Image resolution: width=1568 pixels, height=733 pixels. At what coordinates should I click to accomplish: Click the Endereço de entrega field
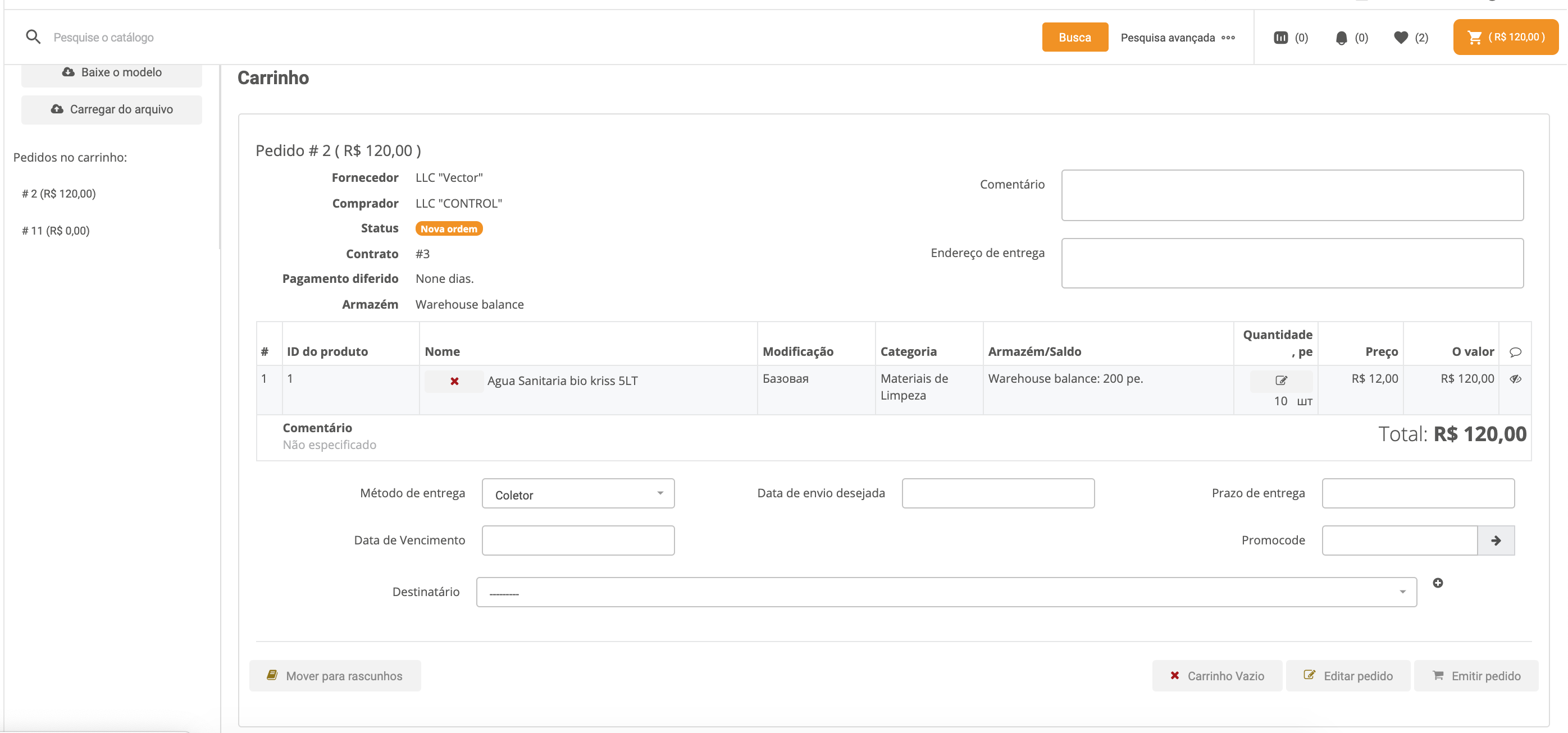point(1292,263)
